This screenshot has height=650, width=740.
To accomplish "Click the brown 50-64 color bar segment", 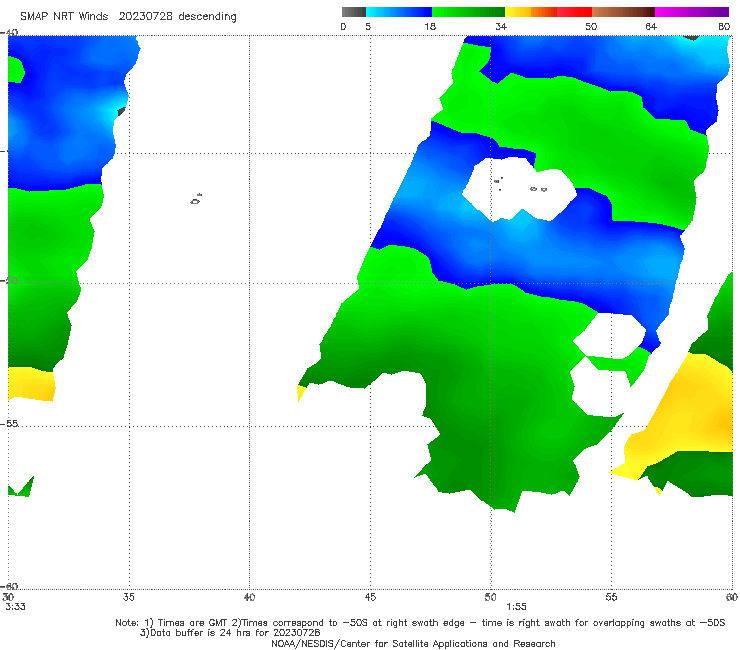I will pos(623,12).
